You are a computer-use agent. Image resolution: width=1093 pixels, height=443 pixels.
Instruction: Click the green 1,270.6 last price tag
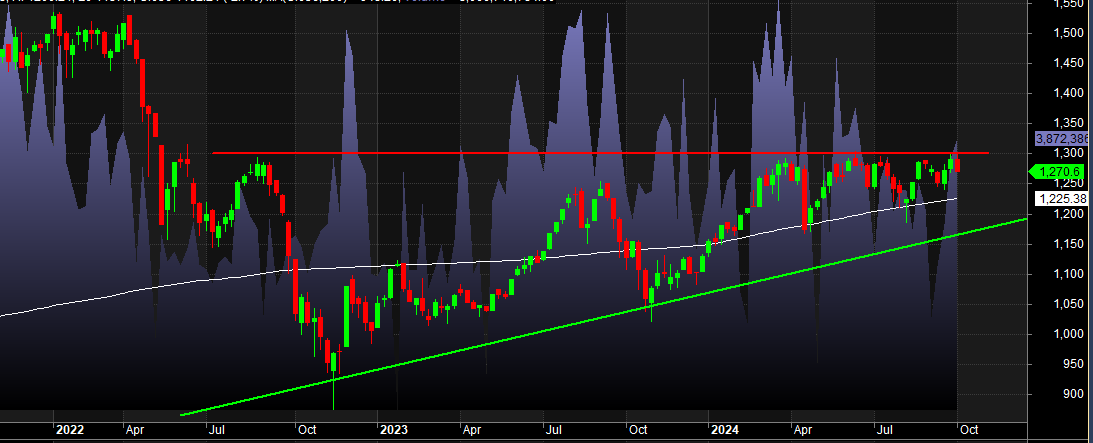(1057, 171)
